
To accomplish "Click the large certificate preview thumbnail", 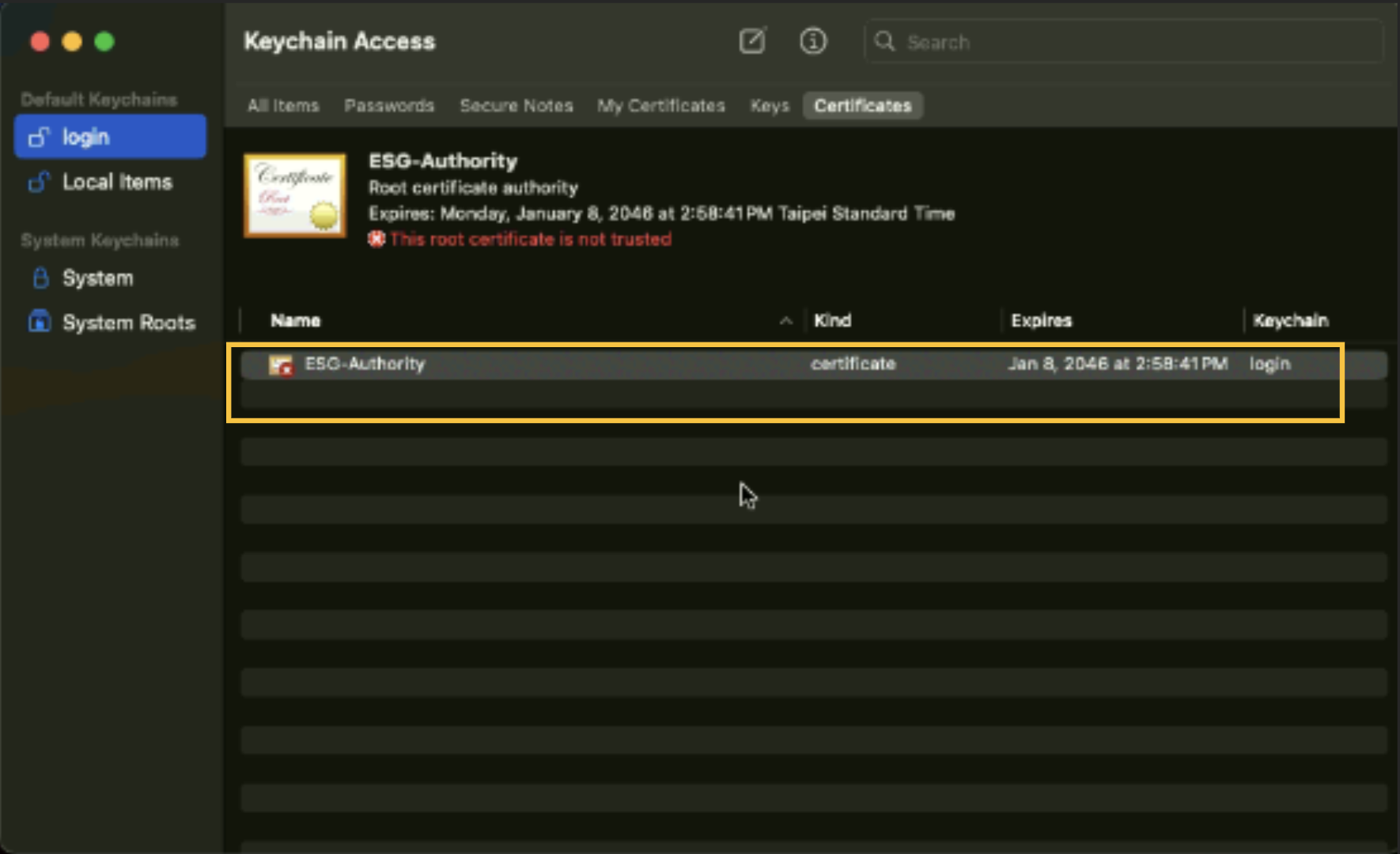I will (295, 196).
